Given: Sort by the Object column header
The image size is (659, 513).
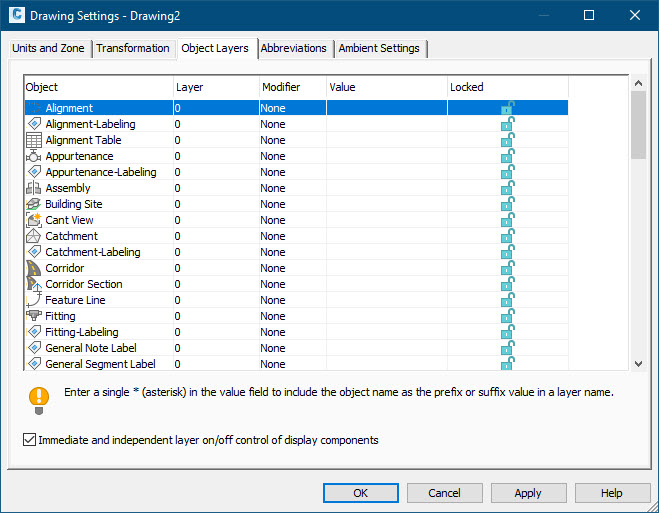Looking at the screenshot, I should pyautogui.click(x=99, y=87).
